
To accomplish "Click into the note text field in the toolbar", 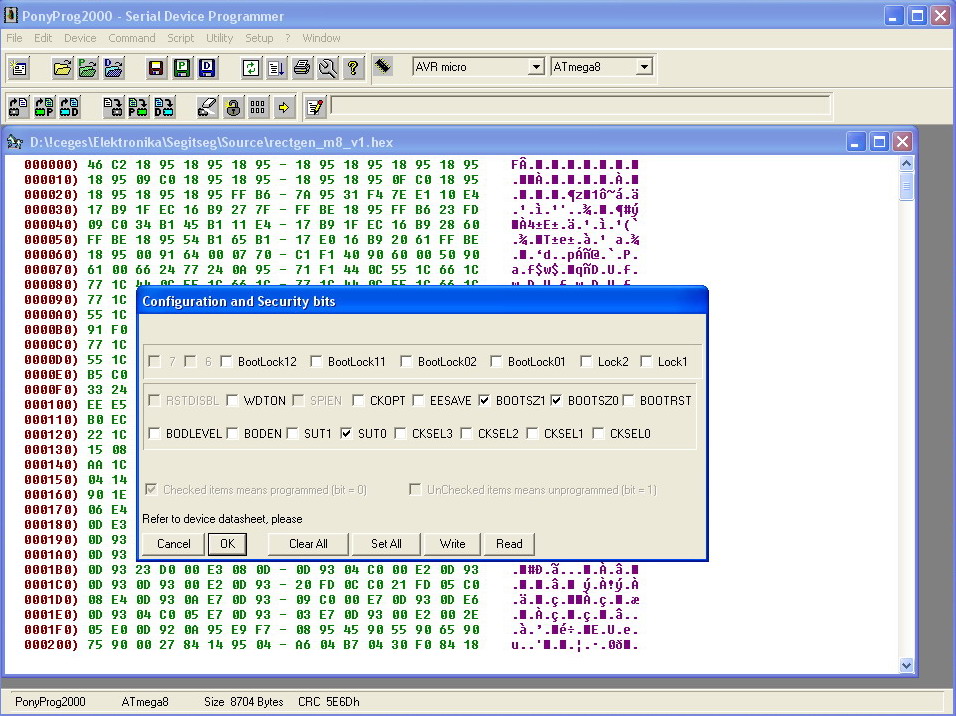I will point(580,106).
